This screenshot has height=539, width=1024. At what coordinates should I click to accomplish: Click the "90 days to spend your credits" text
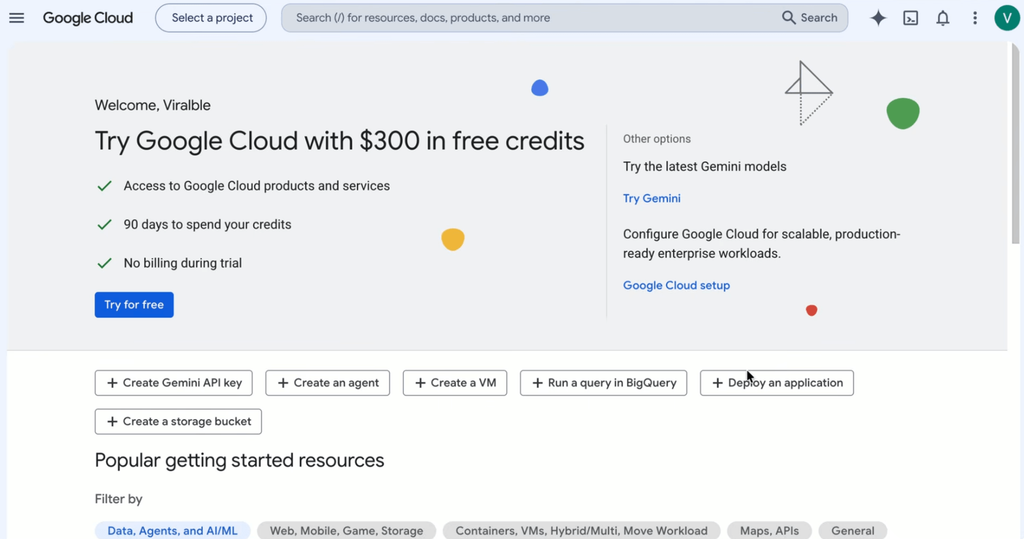pyautogui.click(x=207, y=225)
